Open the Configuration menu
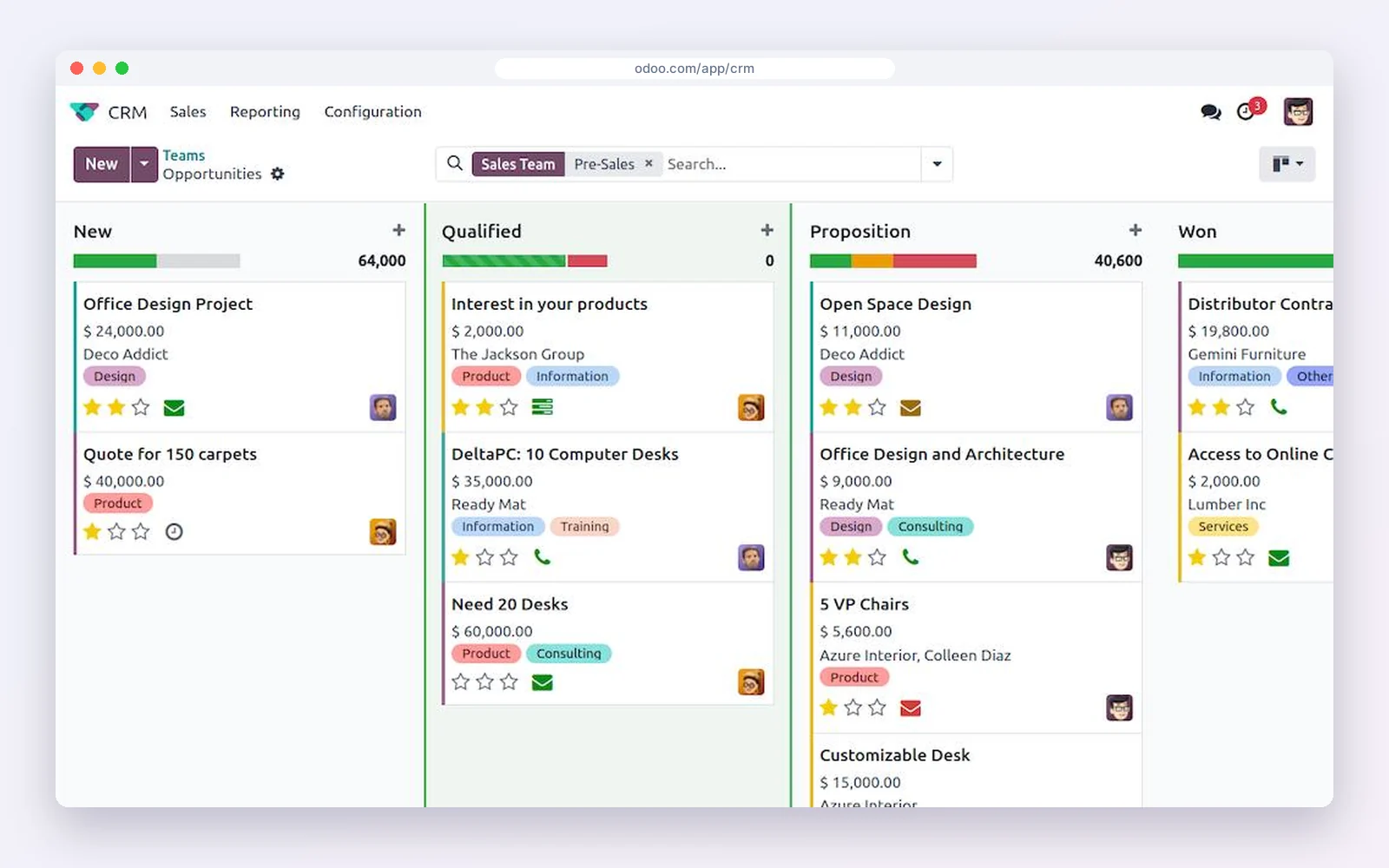 pos(373,112)
